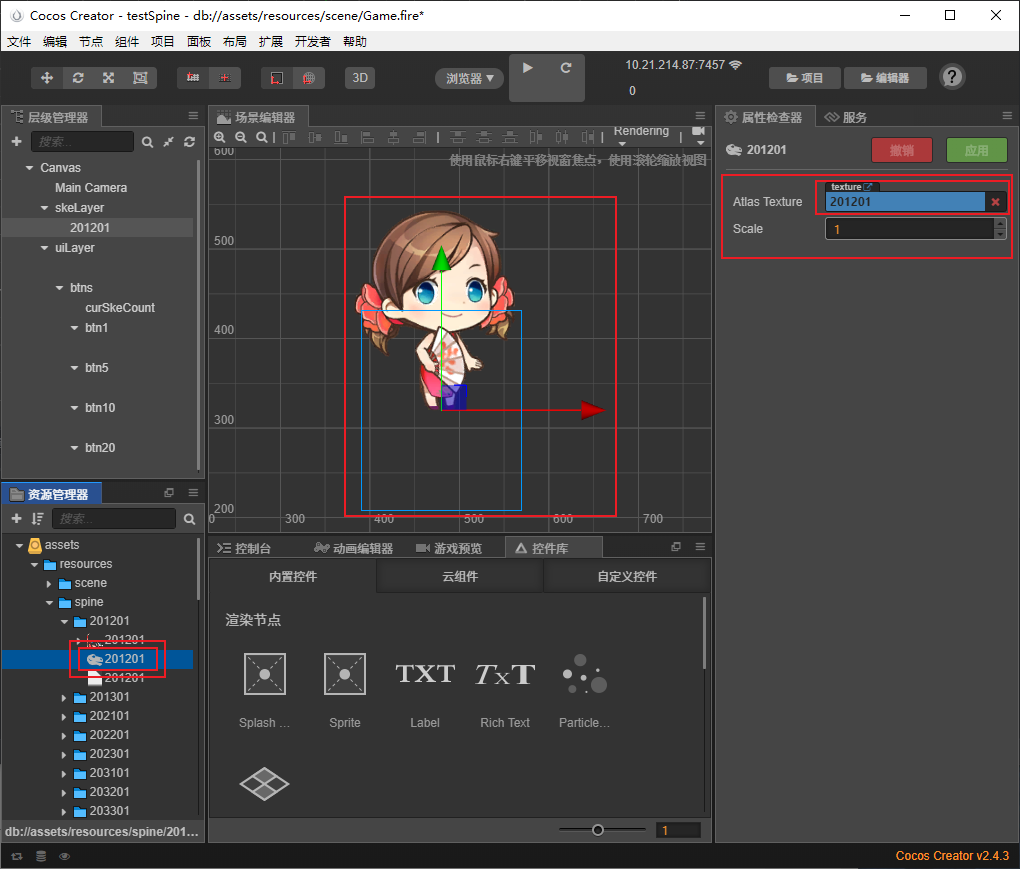
Task: Click the hierarchy search magnifier icon
Action: 148,142
